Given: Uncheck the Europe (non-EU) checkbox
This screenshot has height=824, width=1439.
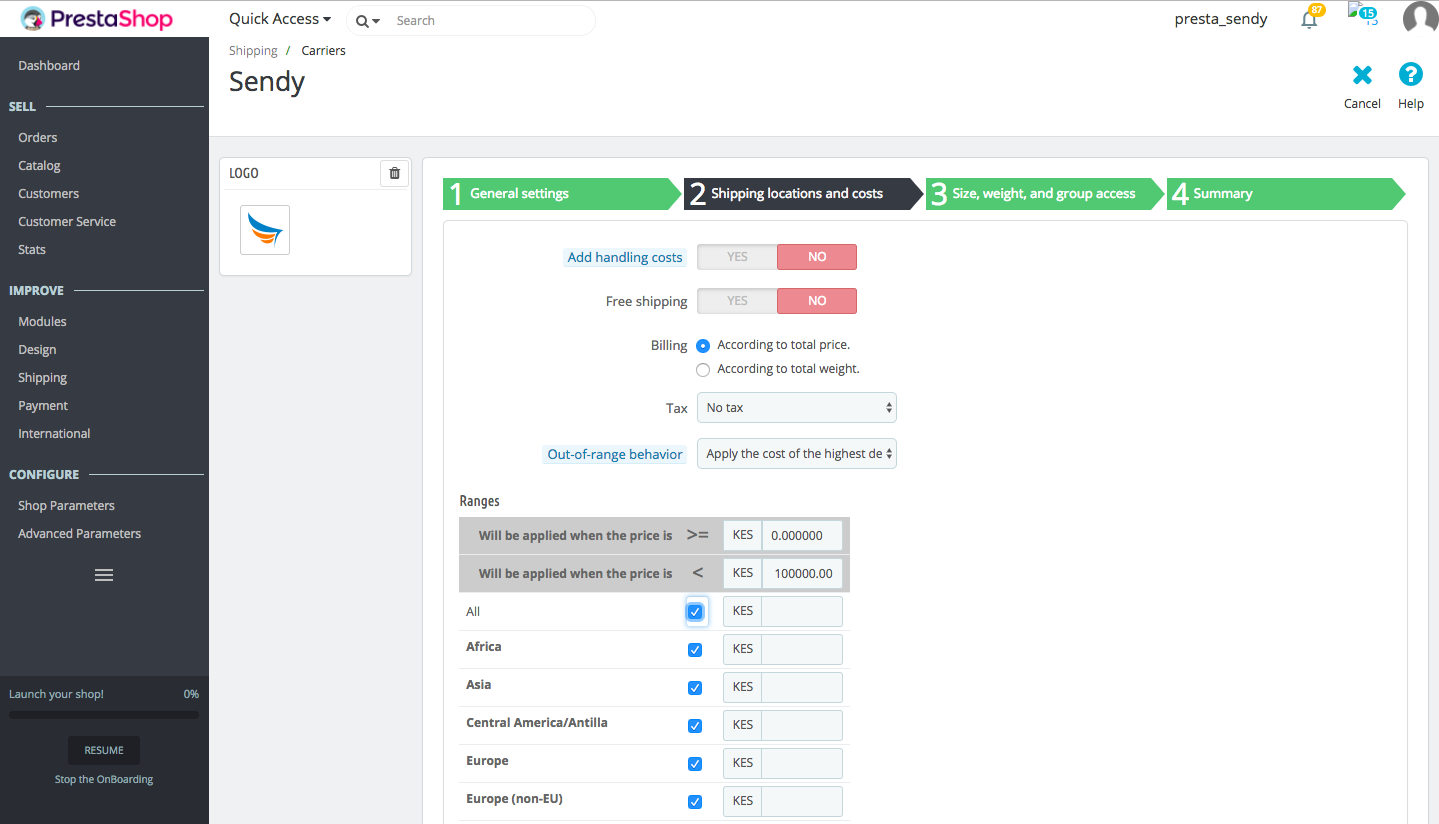Looking at the screenshot, I should coord(695,802).
